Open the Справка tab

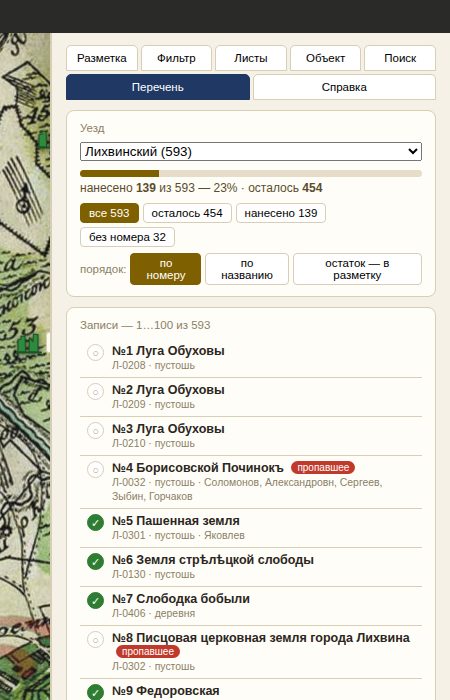344,87
